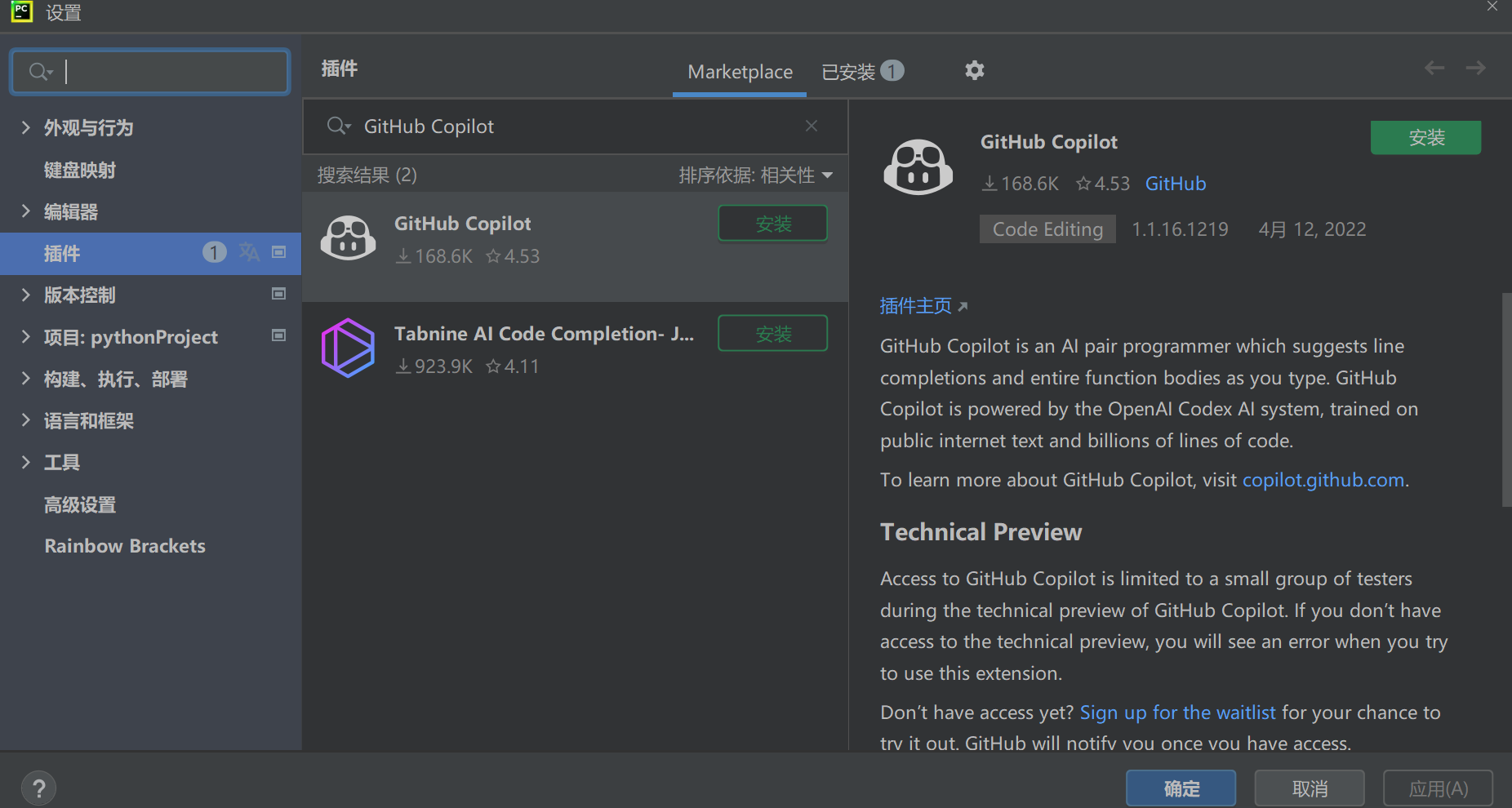Click the project-level icon beside 项目: pythonProject

click(278, 335)
